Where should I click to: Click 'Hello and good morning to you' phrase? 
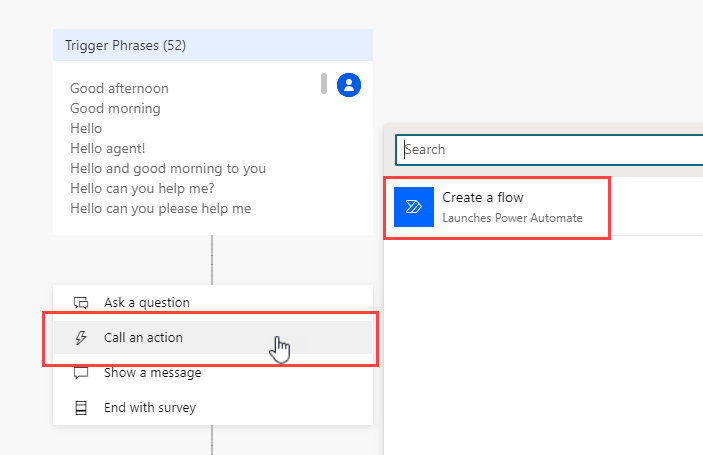pyautogui.click(x=168, y=169)
